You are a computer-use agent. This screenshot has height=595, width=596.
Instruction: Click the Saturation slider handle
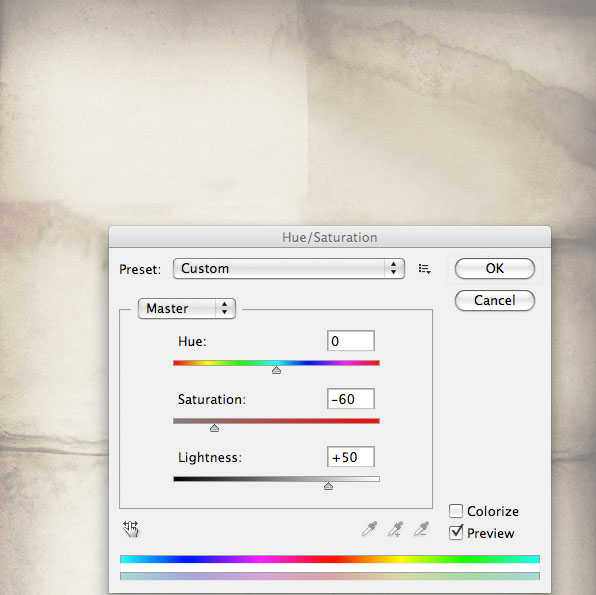click(x=214, y=428)
